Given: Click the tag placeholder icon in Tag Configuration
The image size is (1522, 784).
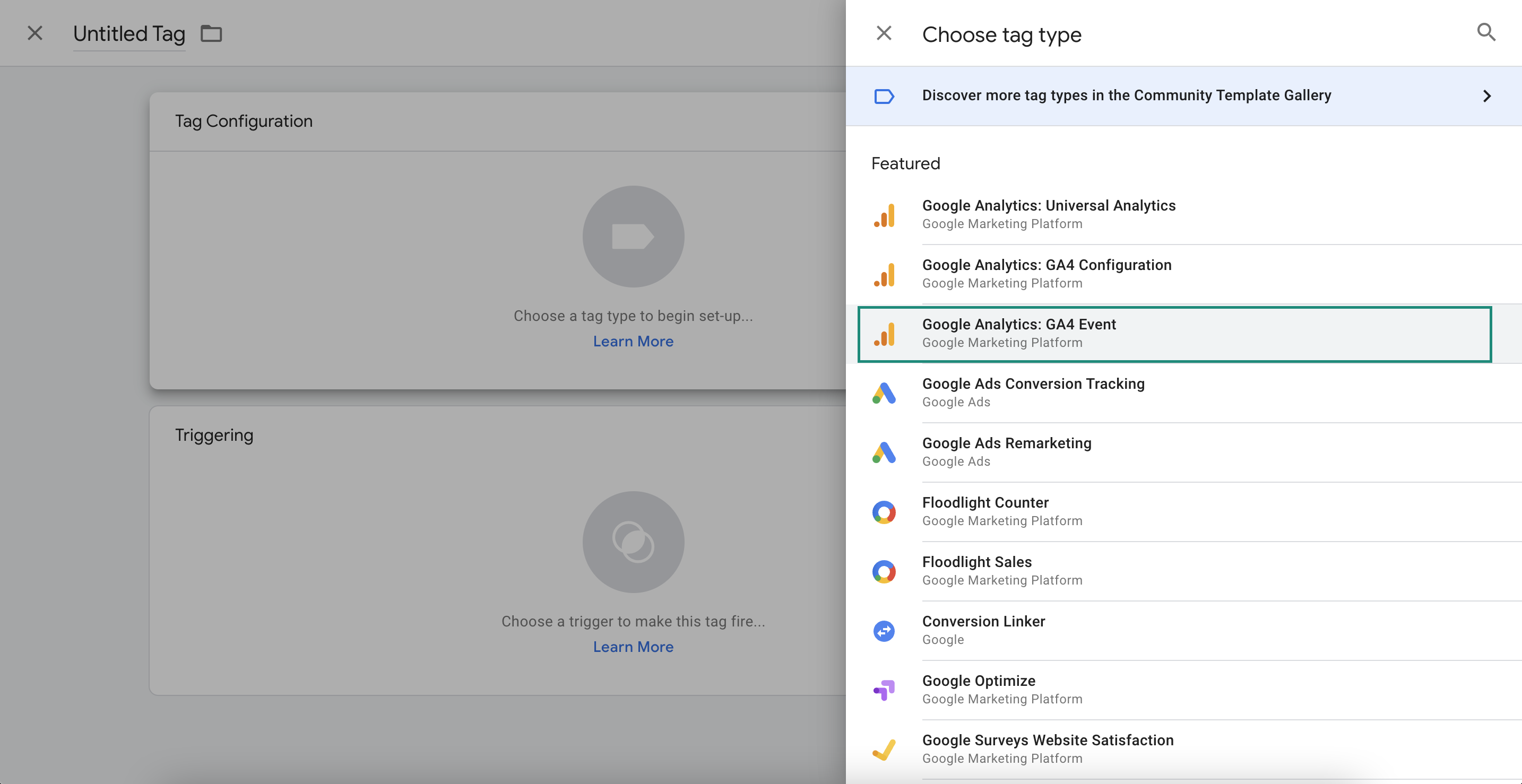Looking at the screenshot, I should tap(634, 237).
